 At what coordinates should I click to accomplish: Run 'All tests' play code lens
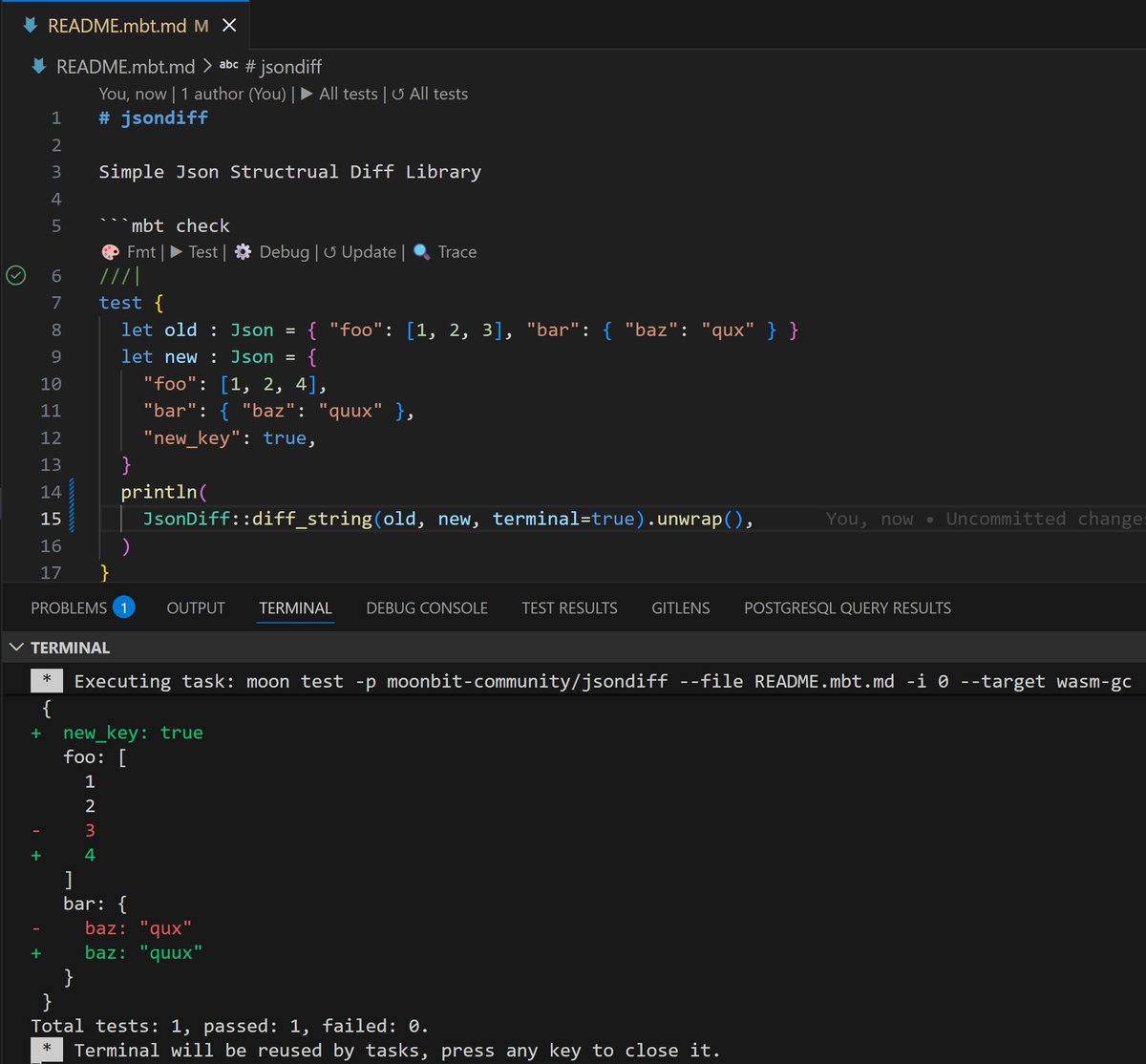pos(339,94)
